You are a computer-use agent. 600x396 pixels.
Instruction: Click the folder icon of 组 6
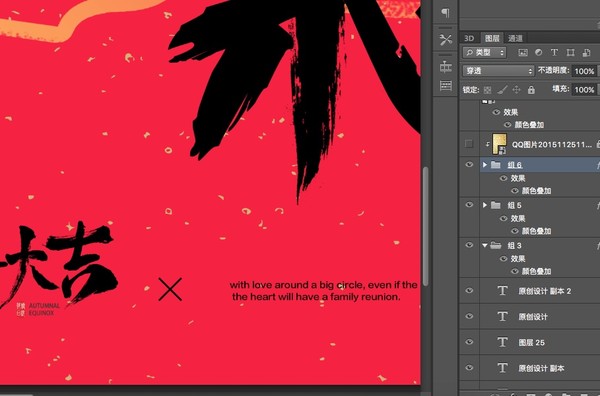(496, 165)
